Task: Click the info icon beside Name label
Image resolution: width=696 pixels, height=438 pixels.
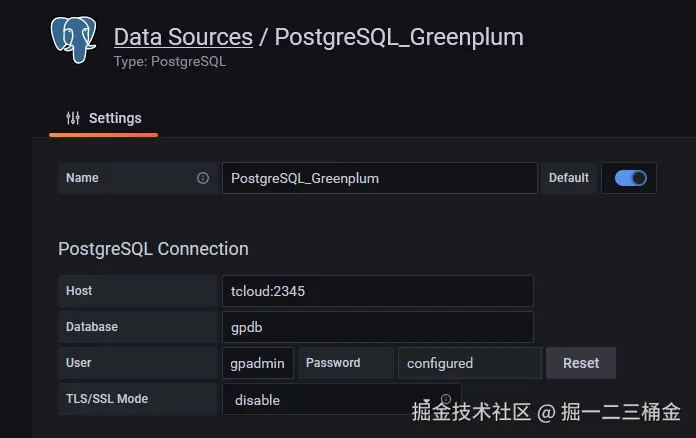Action: tap(203, 178)
